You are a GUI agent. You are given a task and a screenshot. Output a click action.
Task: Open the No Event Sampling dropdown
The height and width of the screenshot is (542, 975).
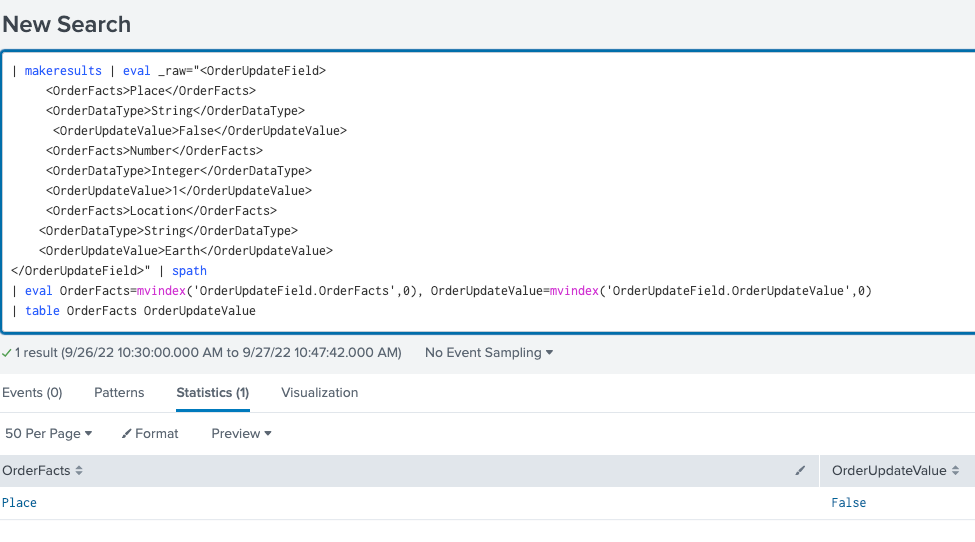pos(489,353)
